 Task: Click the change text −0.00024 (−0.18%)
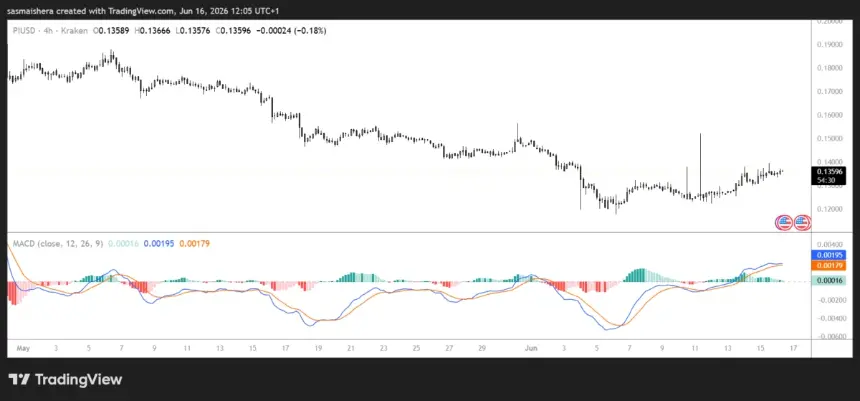tap(291, 31)
